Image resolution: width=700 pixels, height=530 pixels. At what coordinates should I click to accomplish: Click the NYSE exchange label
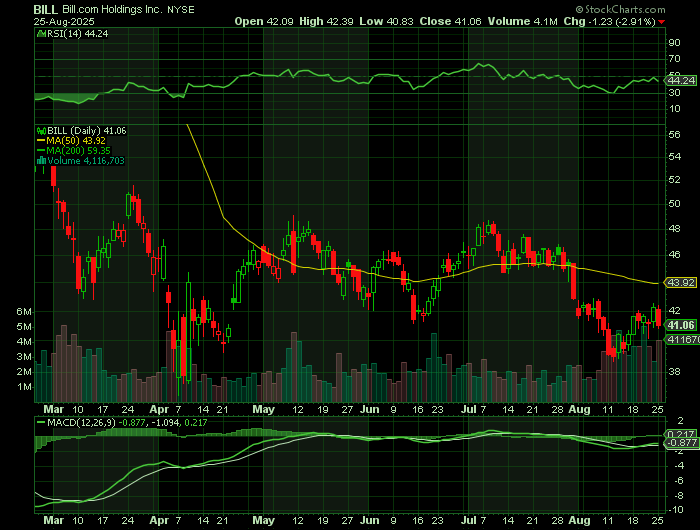click(x=181, y=10)
